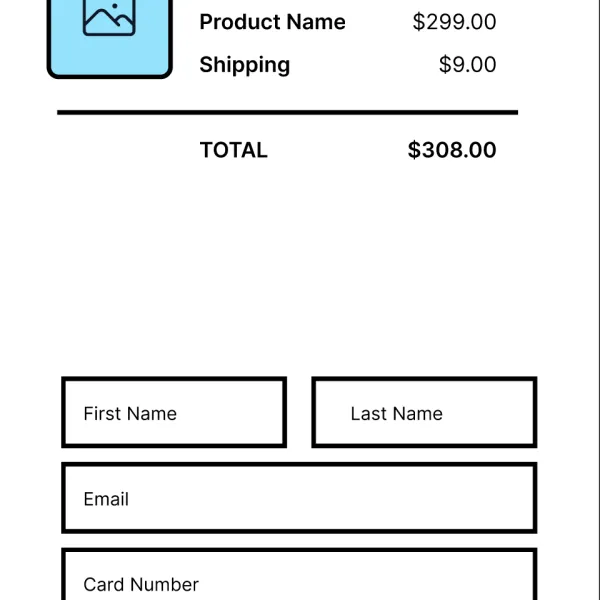Click the image placeholder icon
The height and width of the screenshot is (600, 600).
coord(109,18)
